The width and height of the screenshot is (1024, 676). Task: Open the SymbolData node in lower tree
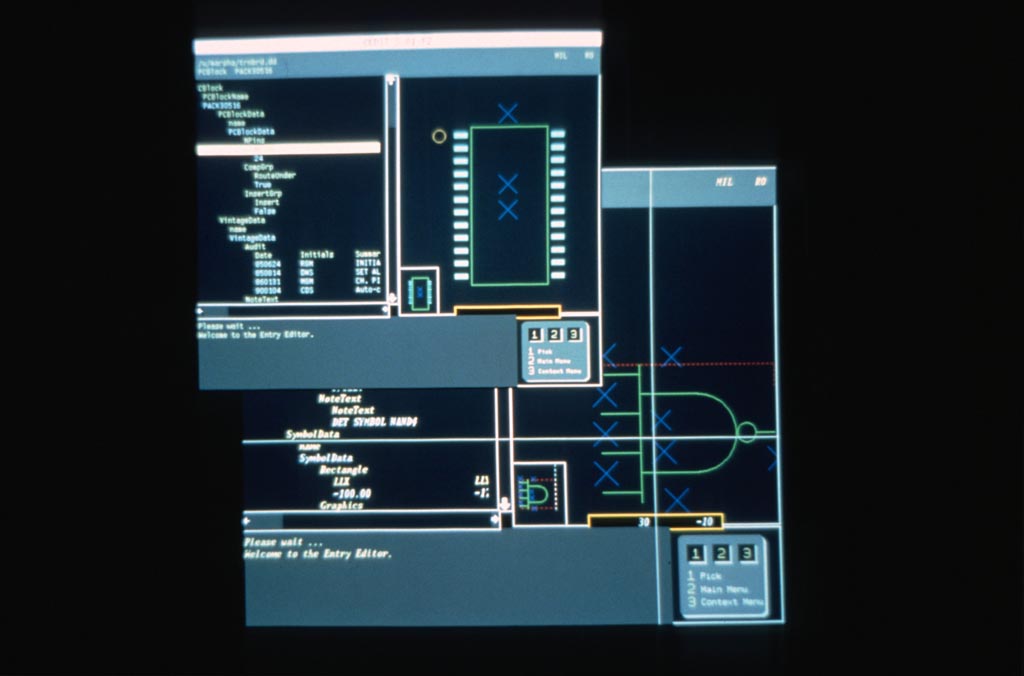(312, 434)
